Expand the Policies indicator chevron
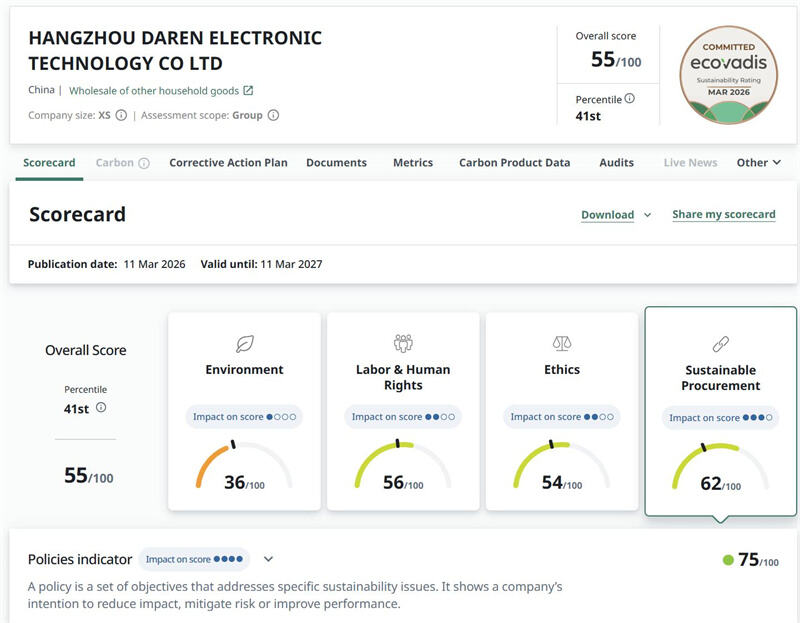The image size is (800, 623). (x=268, y=560)
